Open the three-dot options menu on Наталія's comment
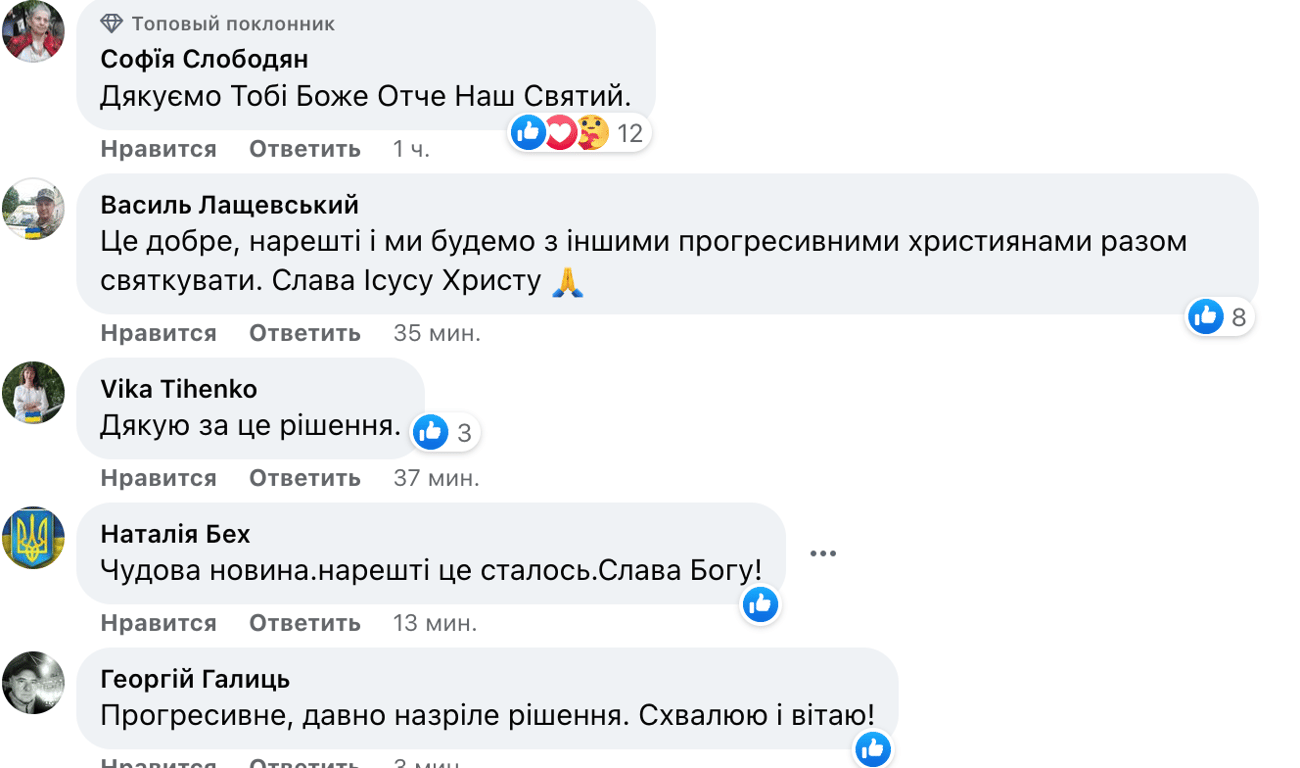Viewport: 1300px width, 768px height. 823,552
